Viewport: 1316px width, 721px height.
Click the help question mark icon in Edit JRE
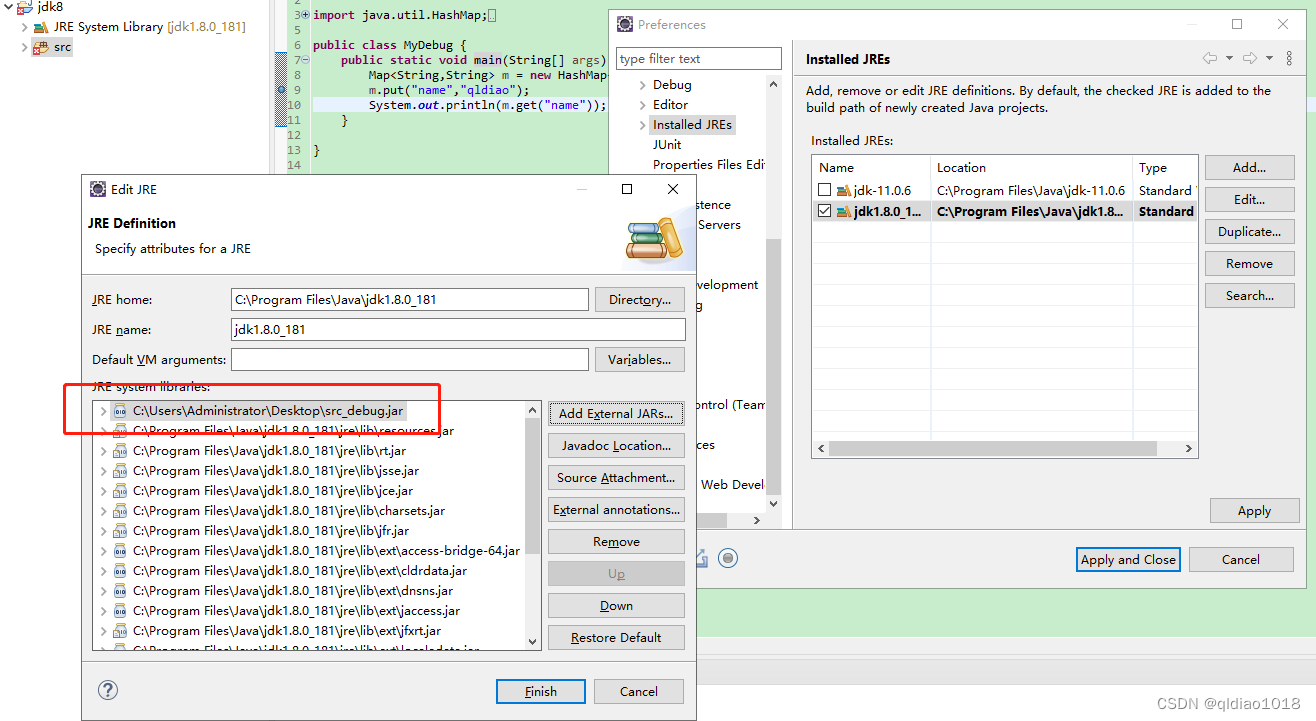[107, 690]
